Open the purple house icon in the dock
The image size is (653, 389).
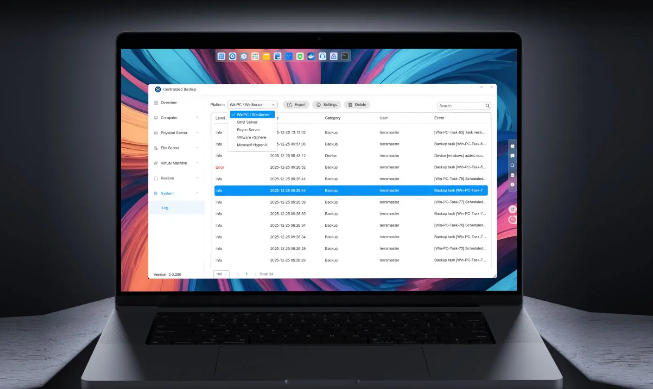334,56
